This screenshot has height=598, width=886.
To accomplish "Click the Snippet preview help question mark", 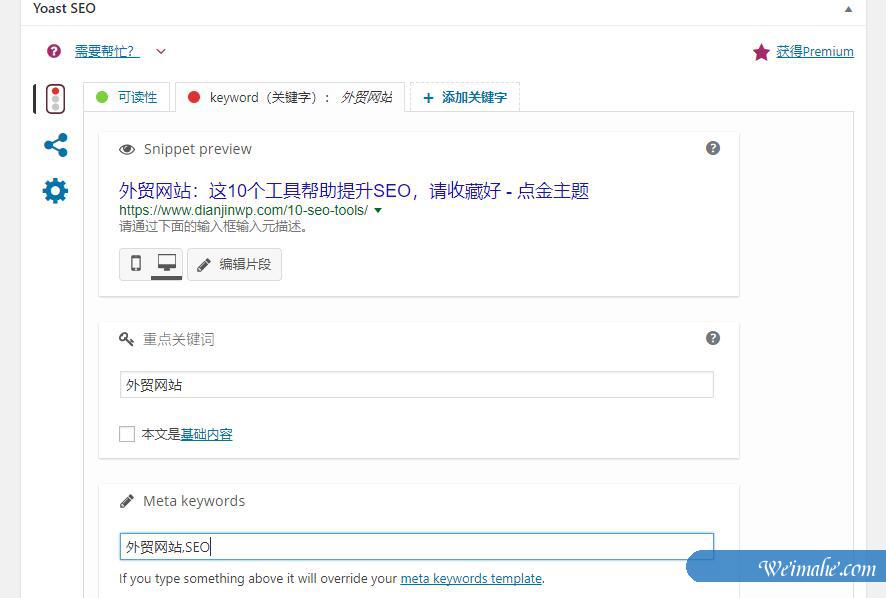I will tap(713, 147).
